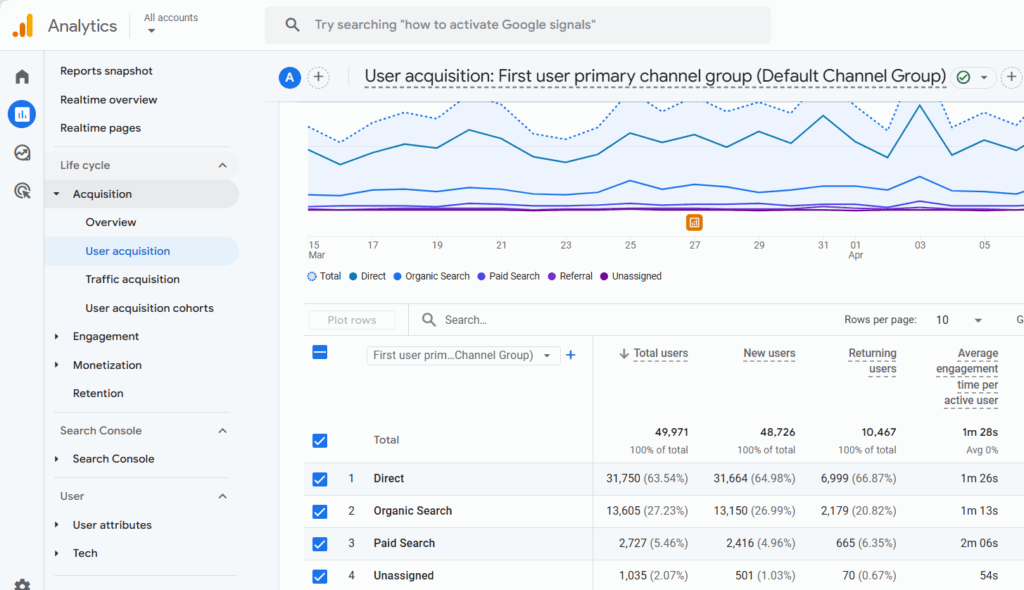Toggle the Paid Search row checkbox
The height and width of the screenshot is (590, 1024).
coord(320,544)
